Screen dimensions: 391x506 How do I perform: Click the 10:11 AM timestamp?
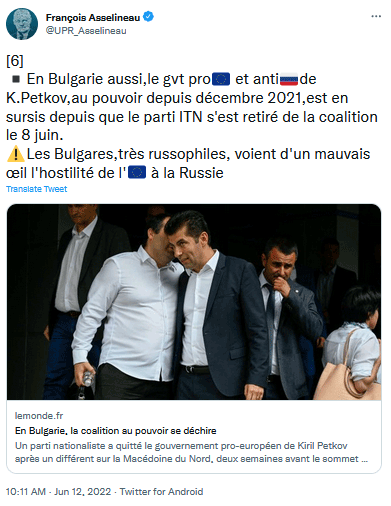pyautogui.click(x=26, y=492)
